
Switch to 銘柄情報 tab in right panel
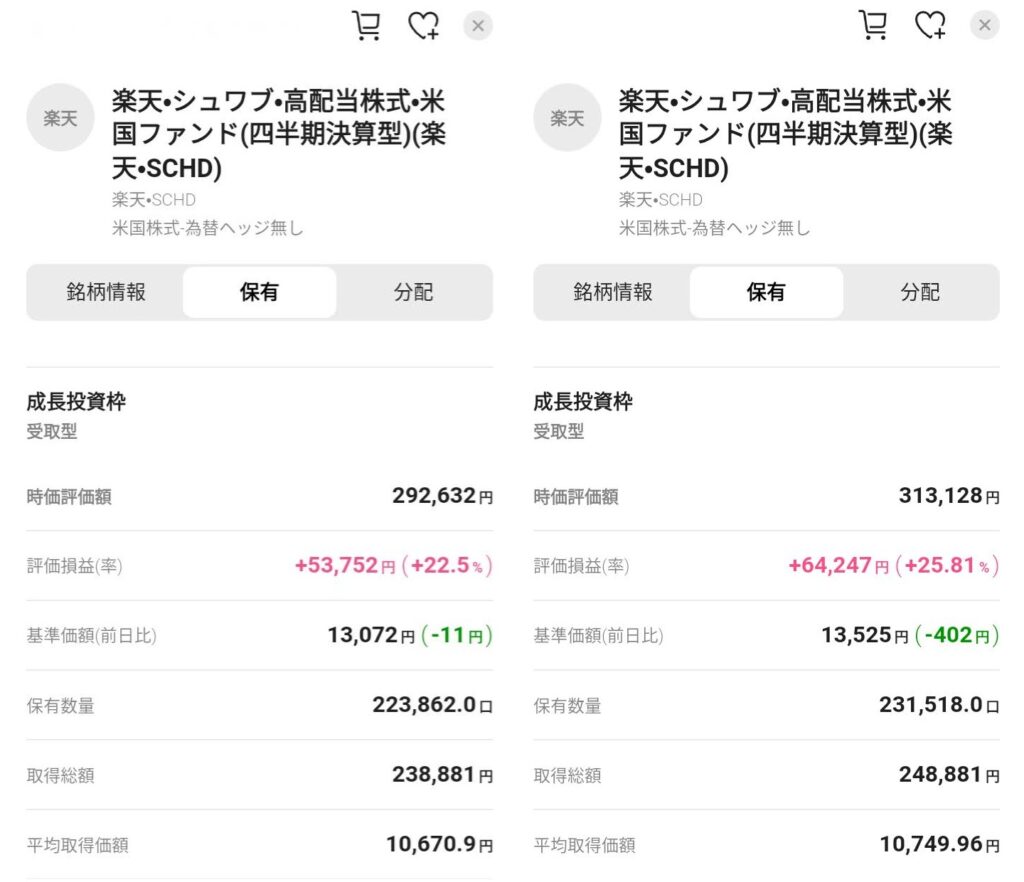click(x=613, y=292)
